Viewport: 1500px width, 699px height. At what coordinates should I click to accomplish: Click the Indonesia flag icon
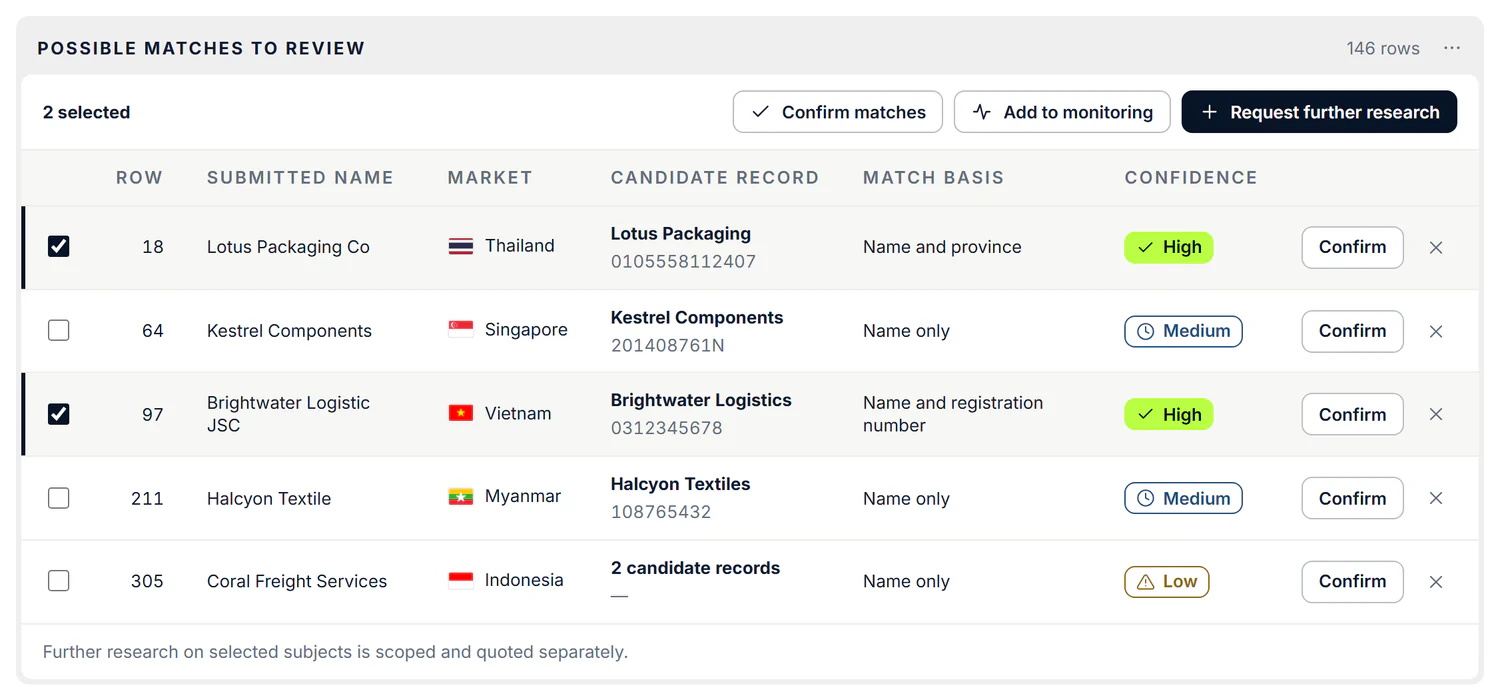(461, 580)
